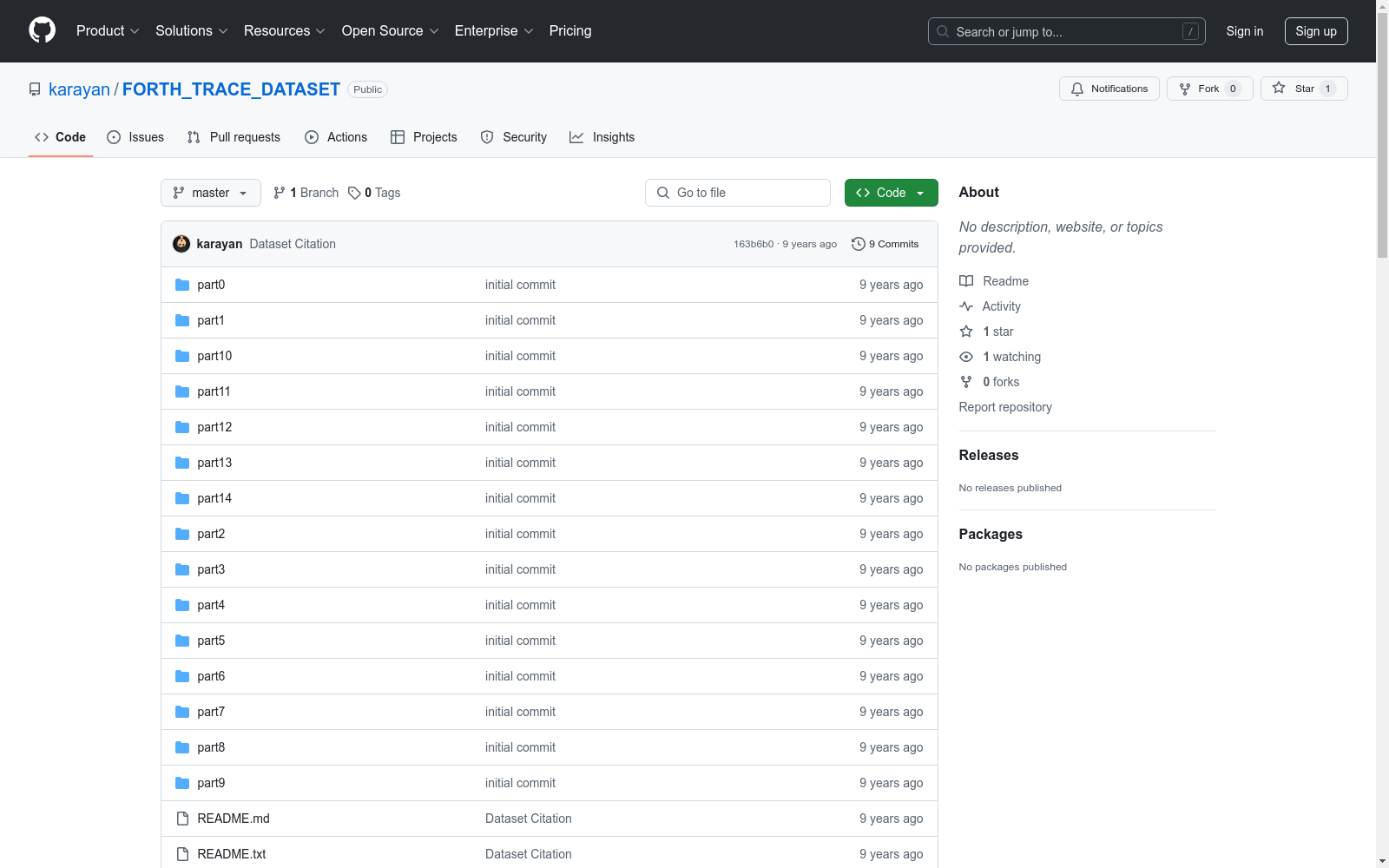Click the part5 folder icon
The image size is (1389, 868).
182,641
